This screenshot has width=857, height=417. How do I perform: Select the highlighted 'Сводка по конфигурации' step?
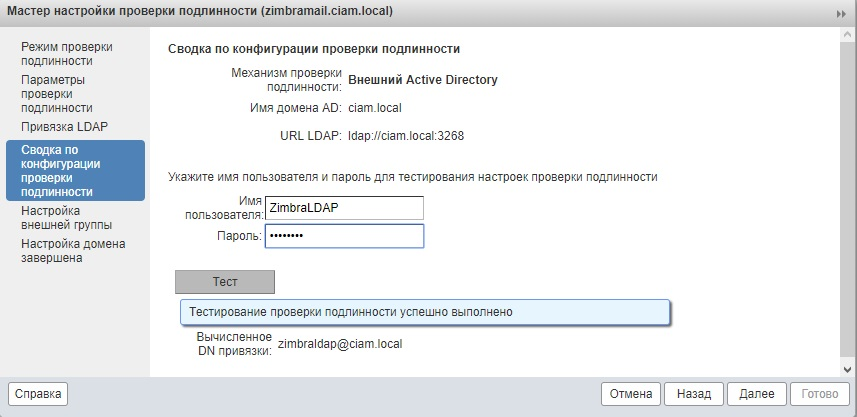tap(75, 170)
